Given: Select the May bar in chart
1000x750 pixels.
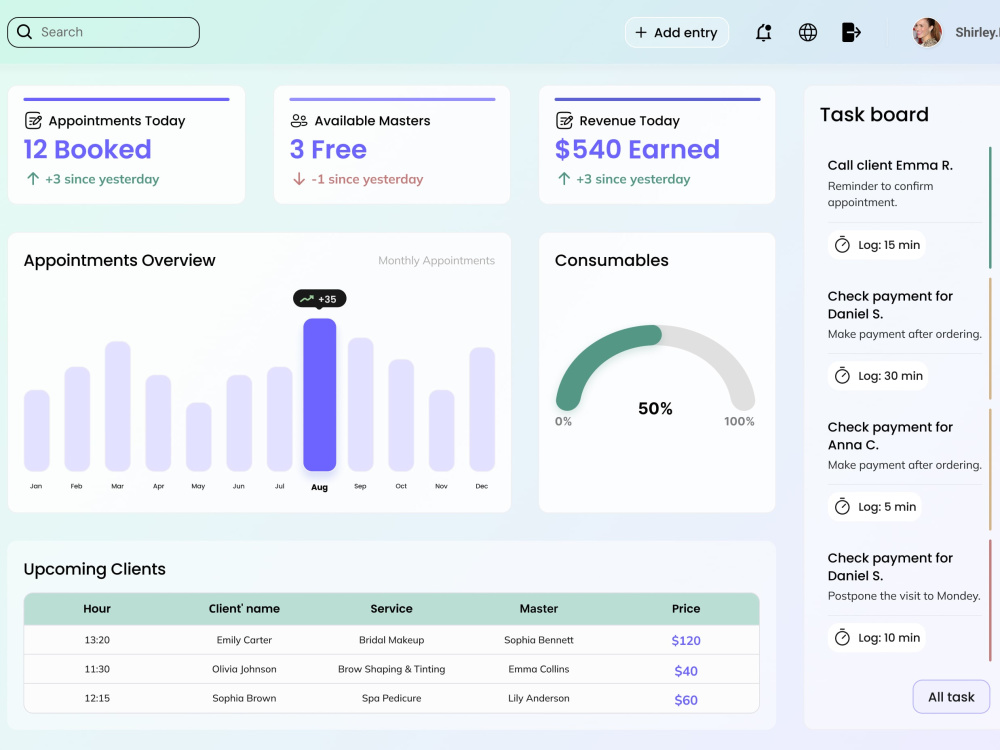Looking at the screenshot, I should click(198, 437).
